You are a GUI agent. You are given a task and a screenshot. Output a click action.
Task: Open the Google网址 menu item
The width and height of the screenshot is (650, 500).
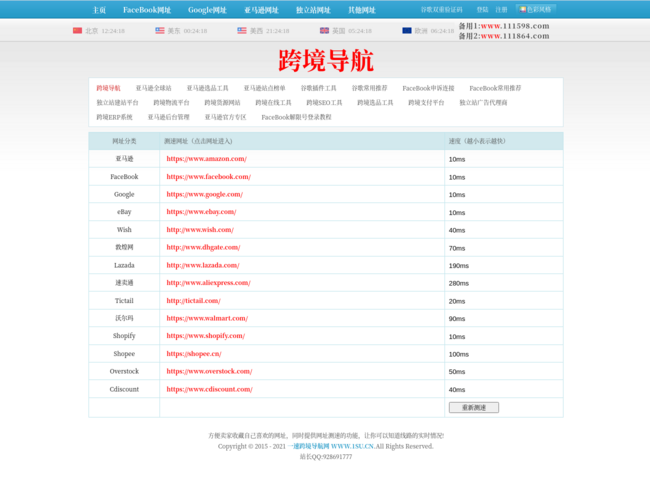point(207,10)
